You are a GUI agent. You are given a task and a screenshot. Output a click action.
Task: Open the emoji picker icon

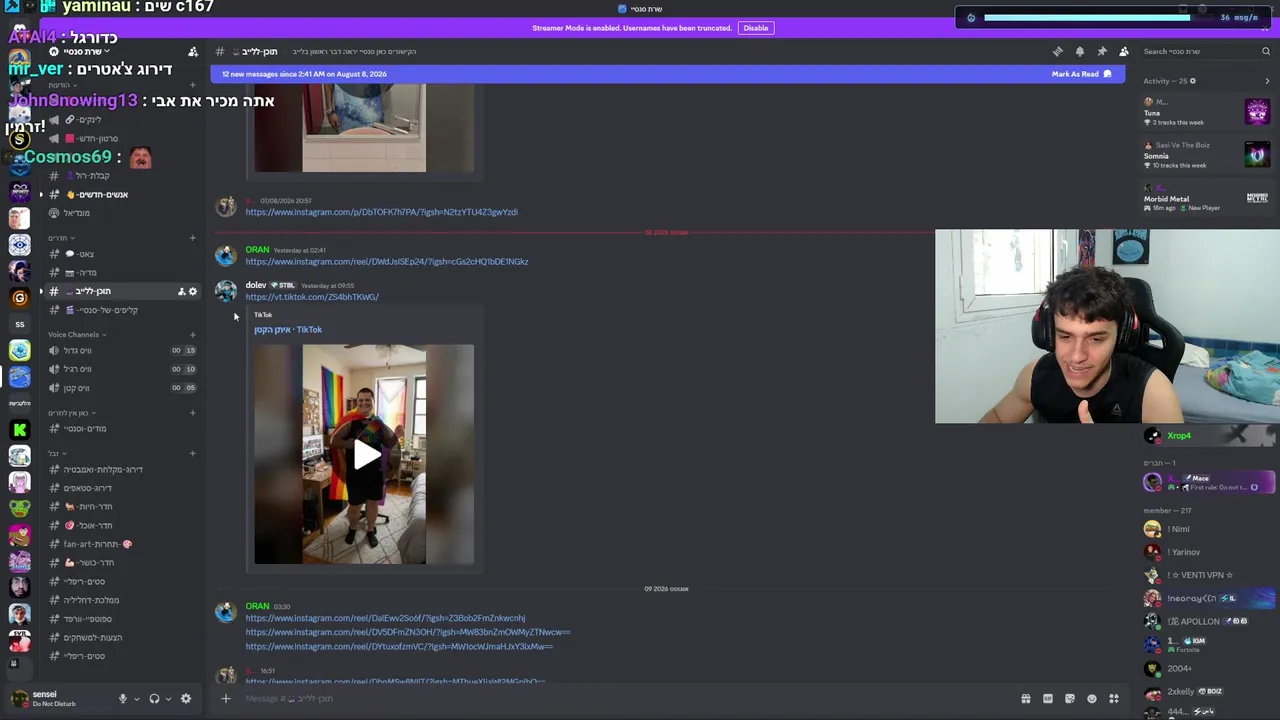coord(1092,699)
